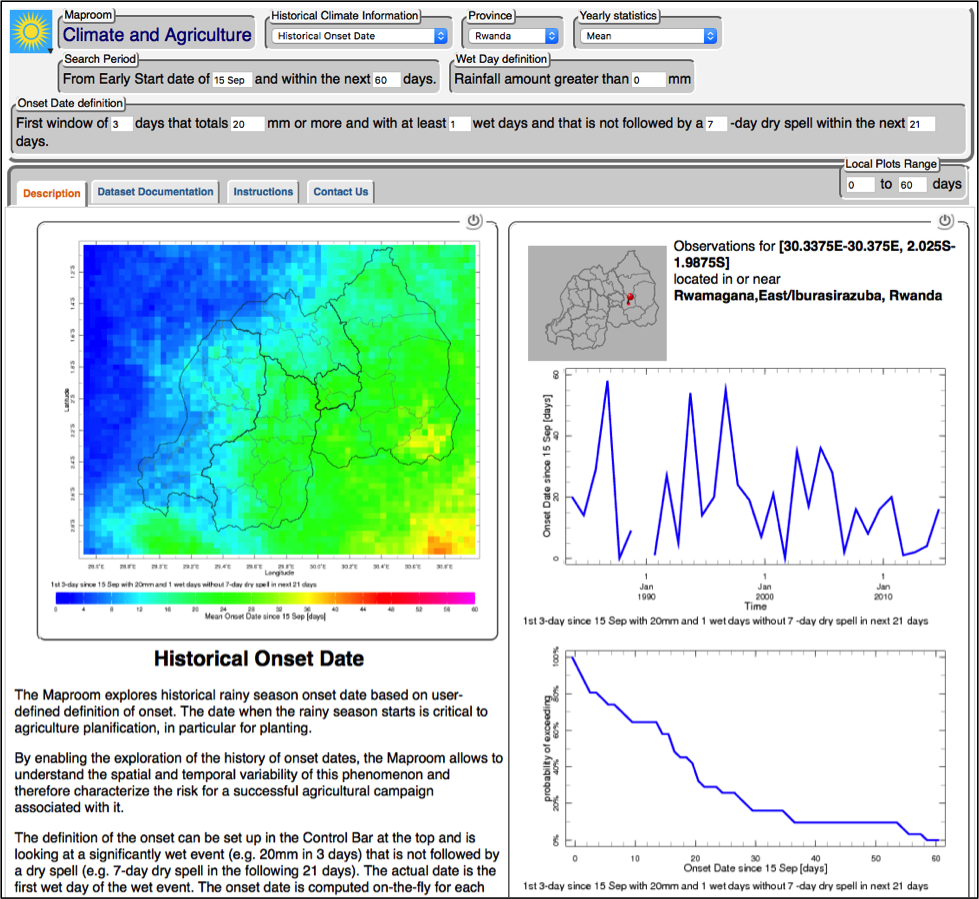Go to the Contact Us tab

(340, 192)
